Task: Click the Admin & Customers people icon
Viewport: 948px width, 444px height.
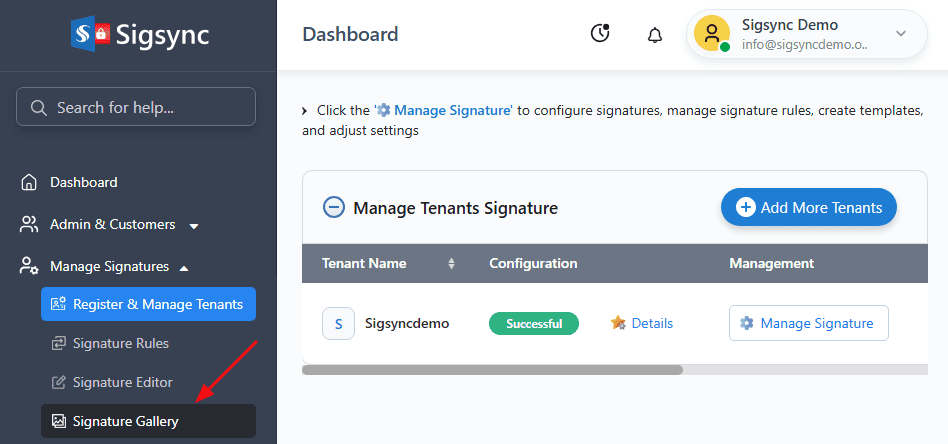Action: (30, 225)
